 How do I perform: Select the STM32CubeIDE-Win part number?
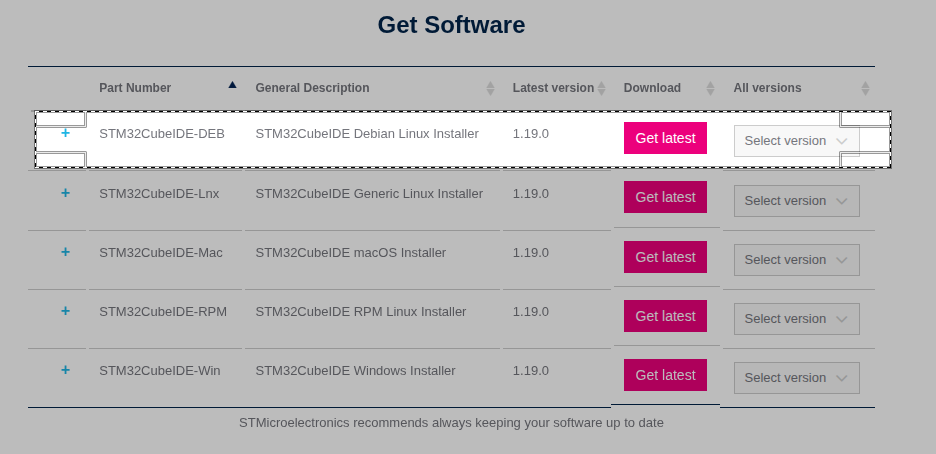coord(159,371)
